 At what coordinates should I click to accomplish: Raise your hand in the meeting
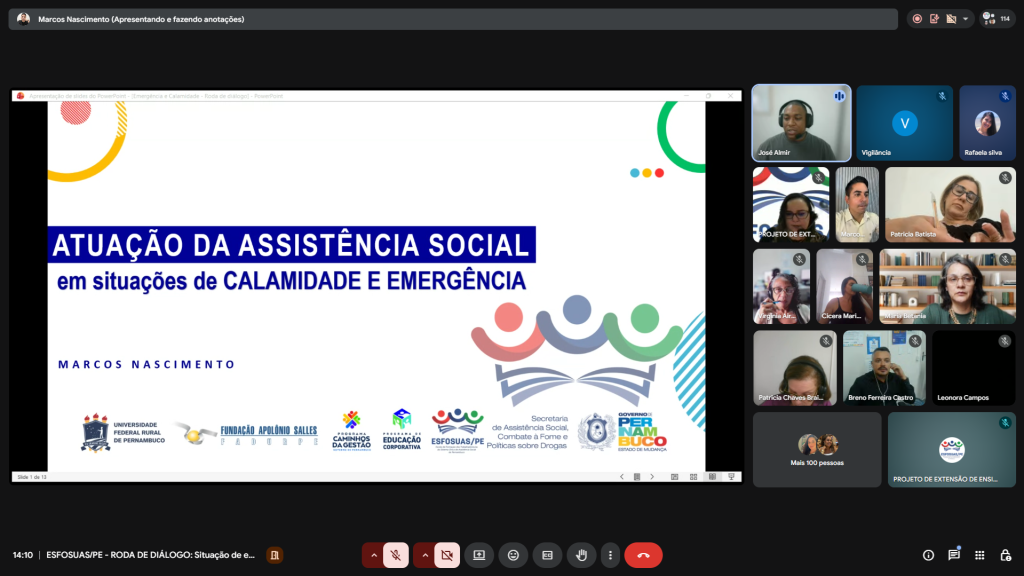click(580, 555)
